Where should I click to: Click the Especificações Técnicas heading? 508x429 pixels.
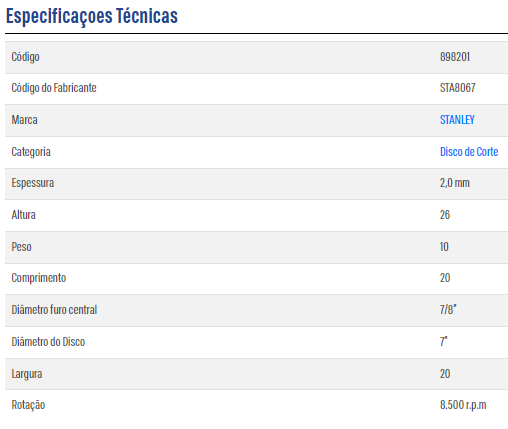pyautogui.click(x=92, y=16)
